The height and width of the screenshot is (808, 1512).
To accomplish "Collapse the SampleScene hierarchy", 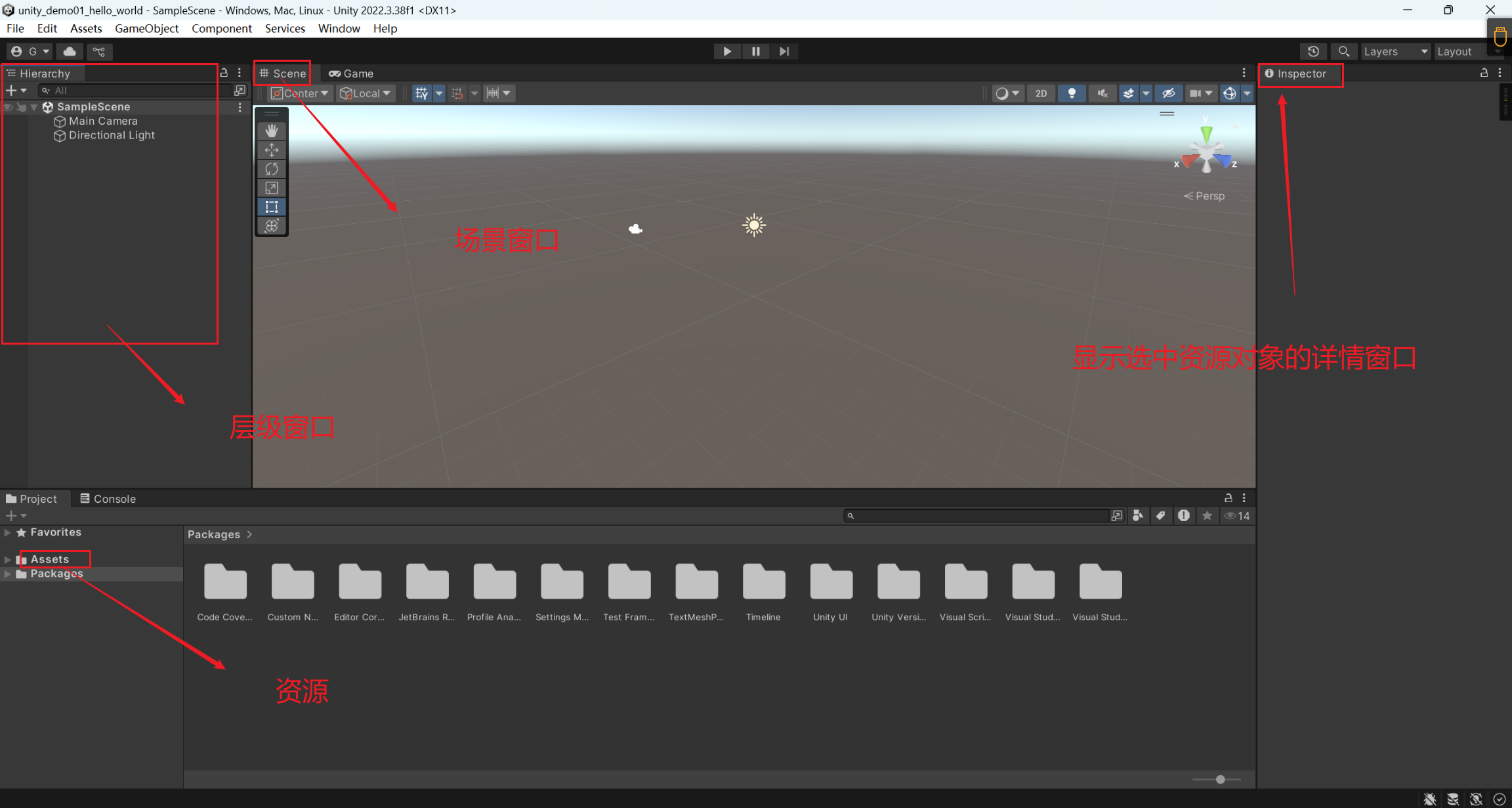I will [x=34, y=107].
